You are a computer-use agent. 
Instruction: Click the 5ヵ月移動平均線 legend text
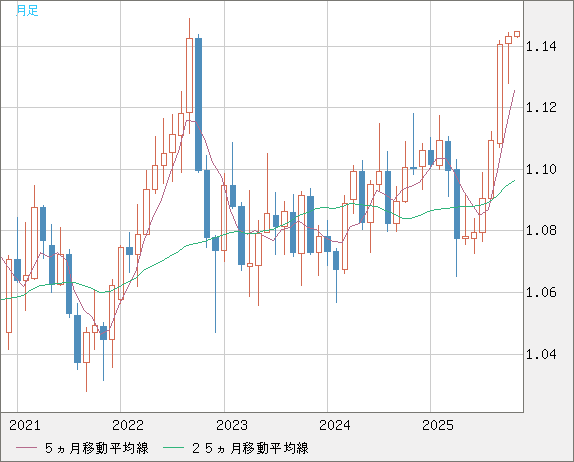click(x=97, y=448)
